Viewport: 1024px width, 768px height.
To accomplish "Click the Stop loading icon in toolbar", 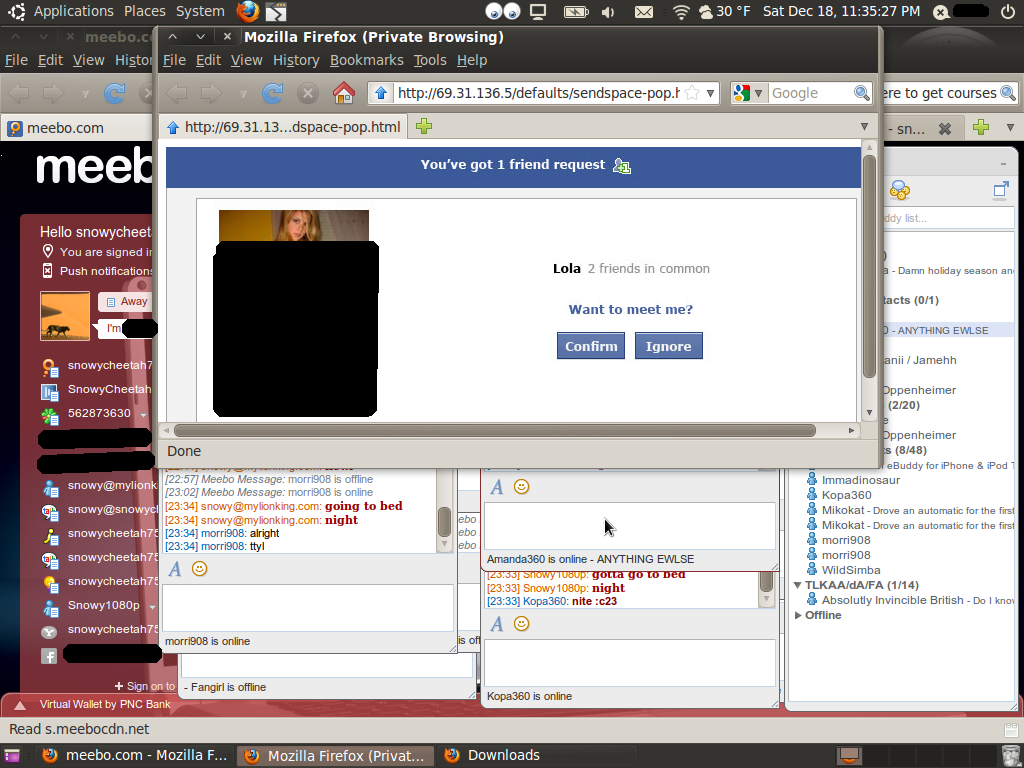I will pyautogui.click(x=308, y=93).
